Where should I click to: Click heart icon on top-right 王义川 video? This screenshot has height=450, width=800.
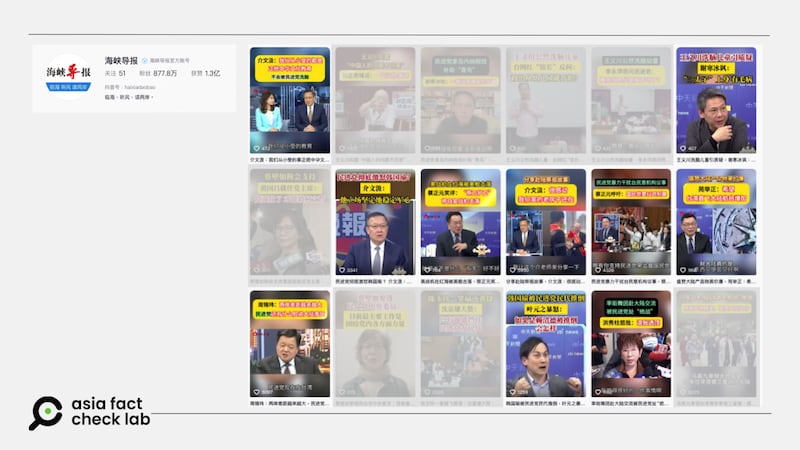(x=682, y=148)
